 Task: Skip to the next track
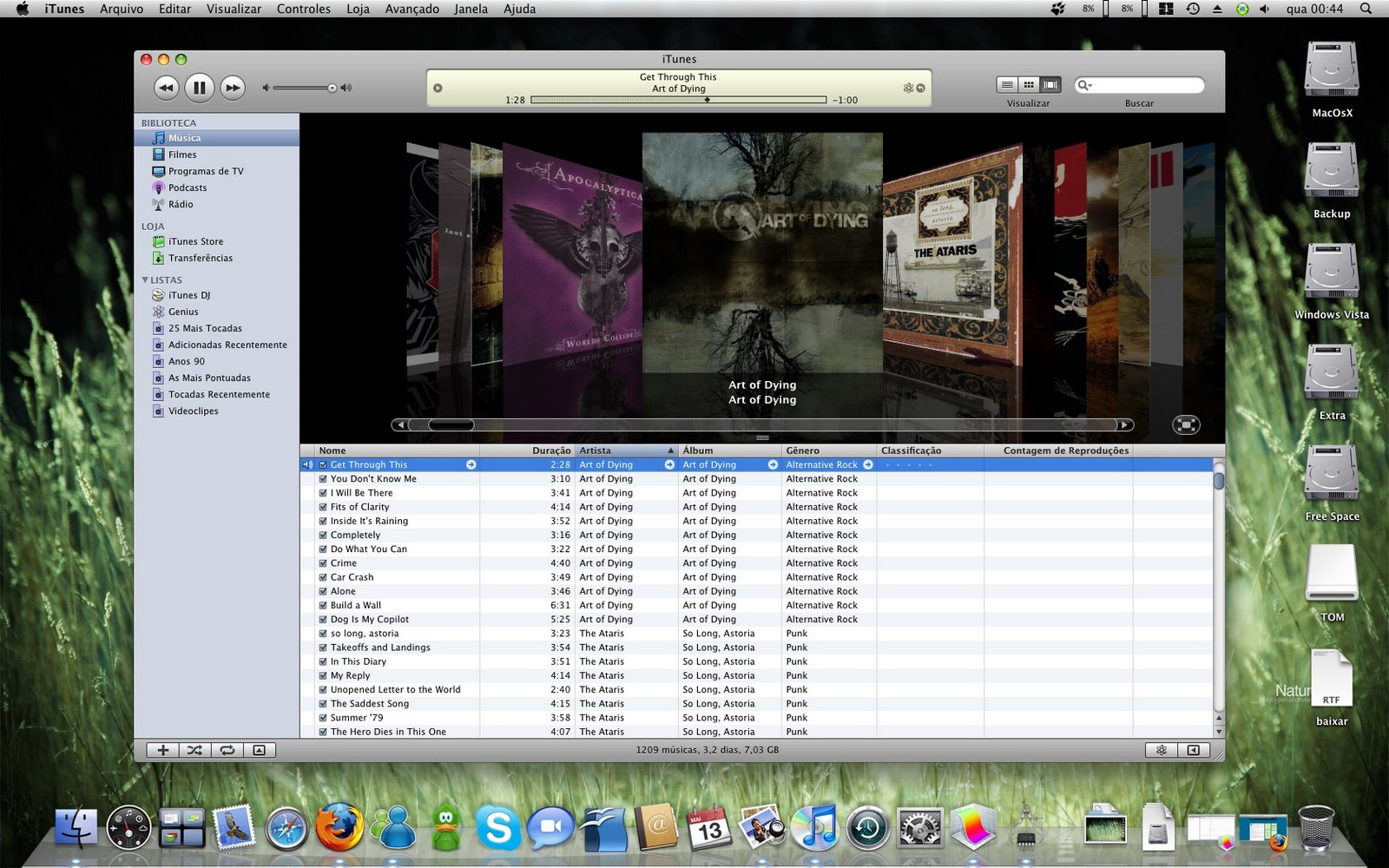pos(233,87)
